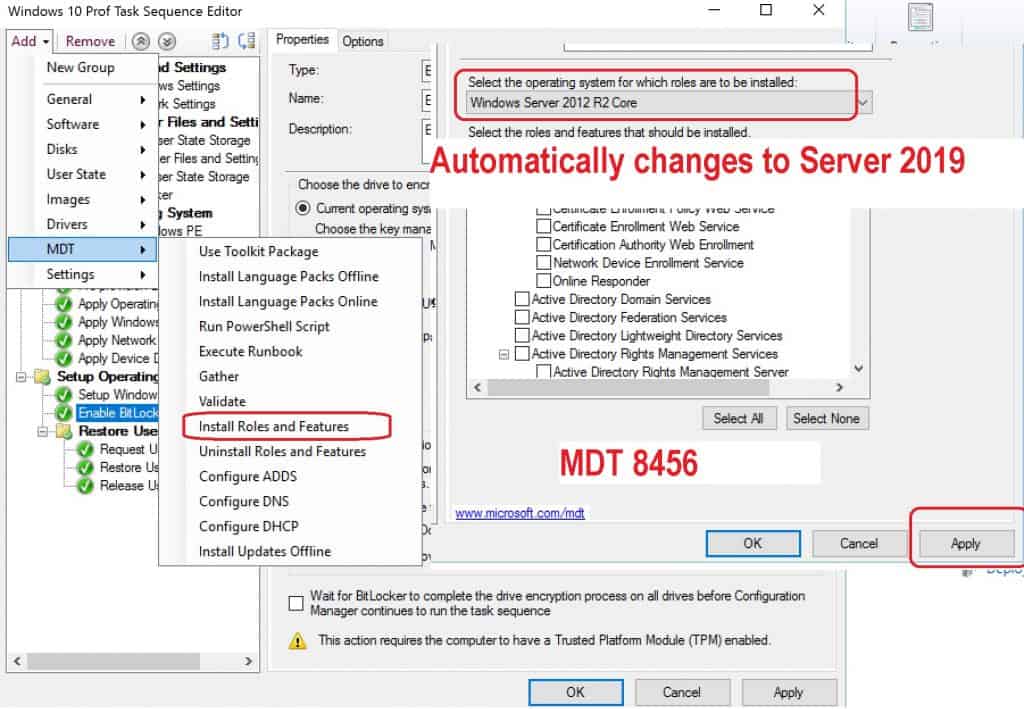Check Certification Authority Web Enrollment

[543, 244]
